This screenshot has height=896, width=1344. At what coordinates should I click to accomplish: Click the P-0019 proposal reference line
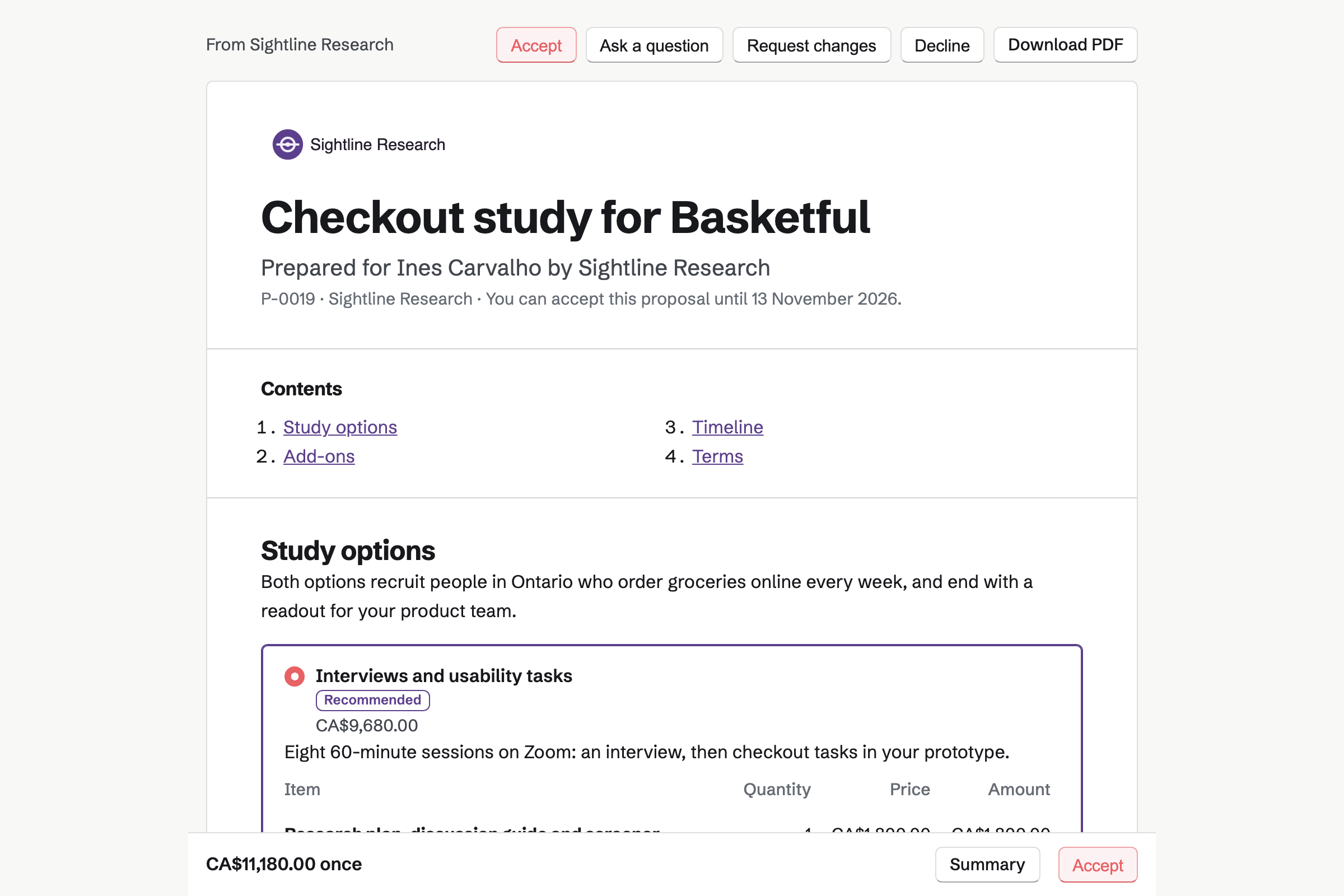click(581, 299)
